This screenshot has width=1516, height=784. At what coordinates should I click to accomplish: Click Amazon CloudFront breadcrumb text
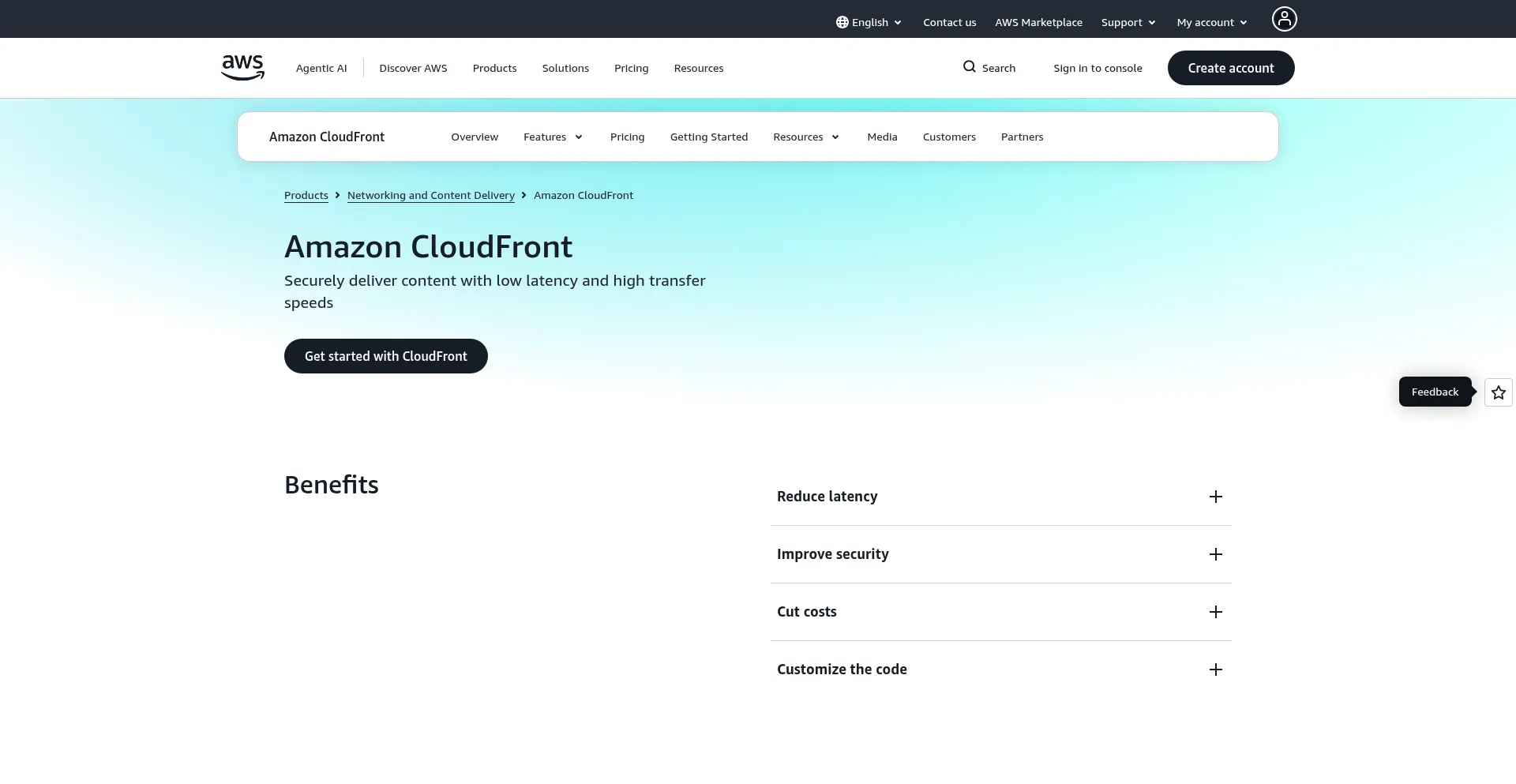point(584,195)
